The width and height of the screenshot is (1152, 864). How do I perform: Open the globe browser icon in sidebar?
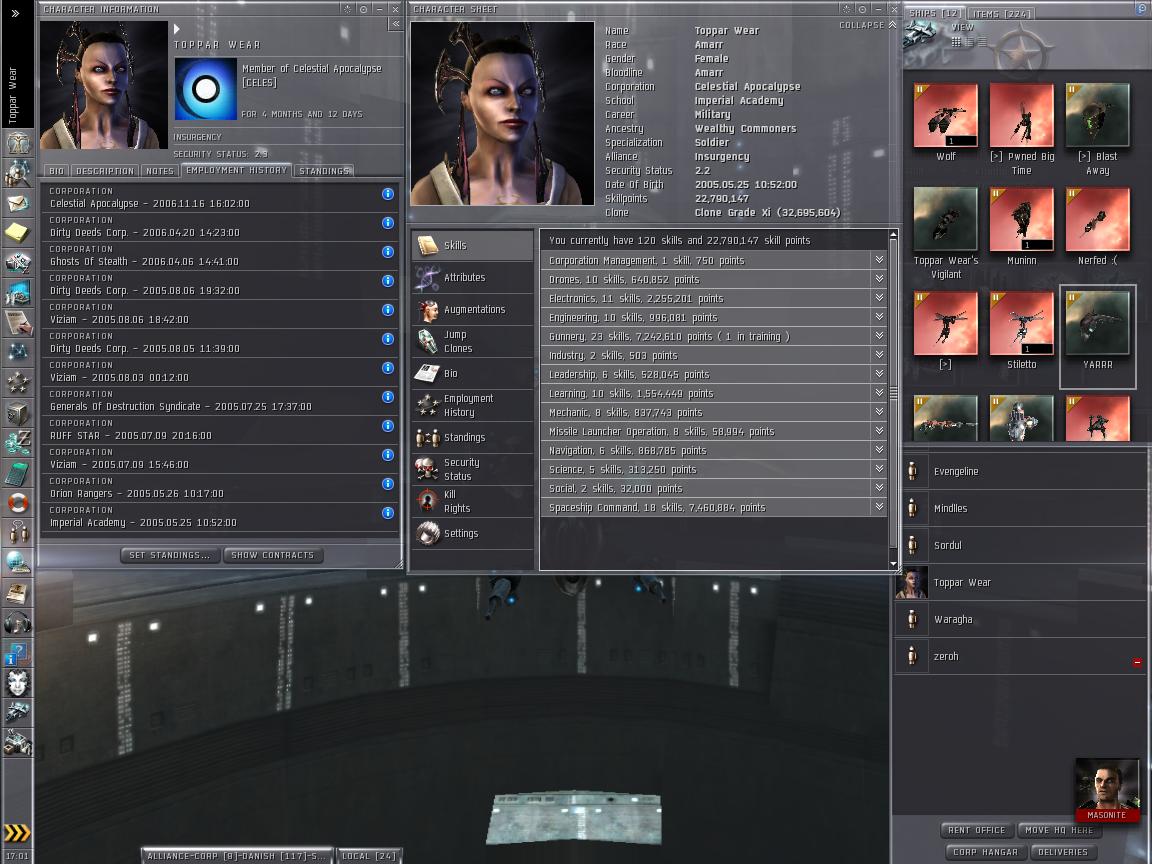pyautogui.click(x=18, y=563)
